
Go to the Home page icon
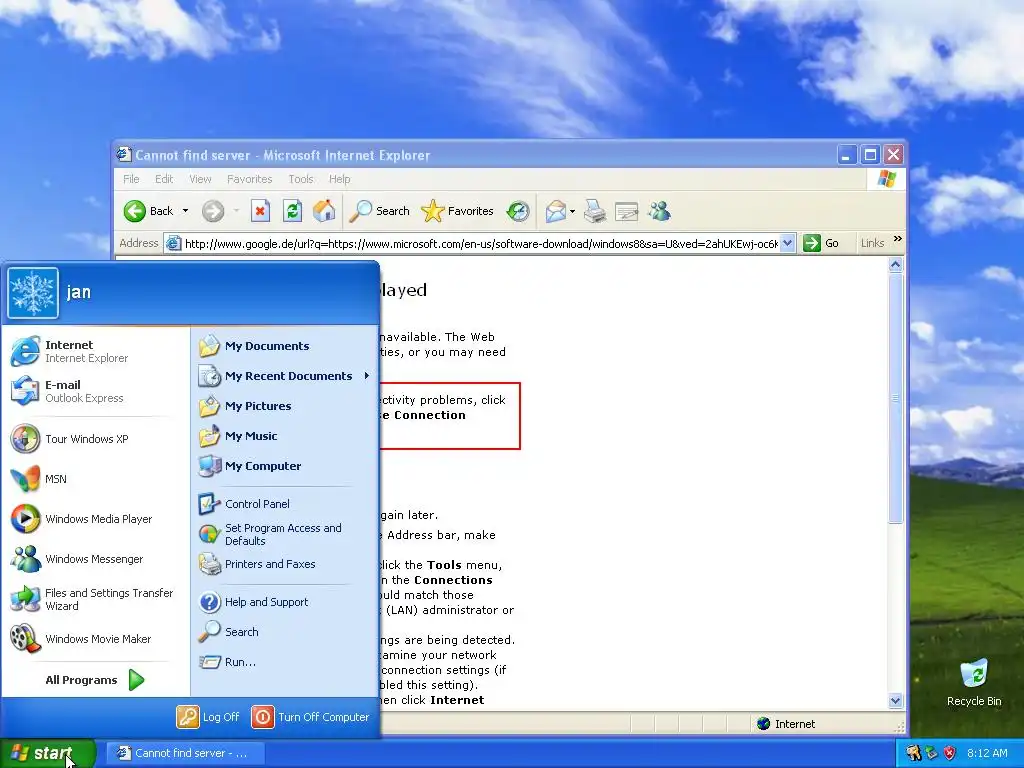pyautogui.click(x=324, y=211)
